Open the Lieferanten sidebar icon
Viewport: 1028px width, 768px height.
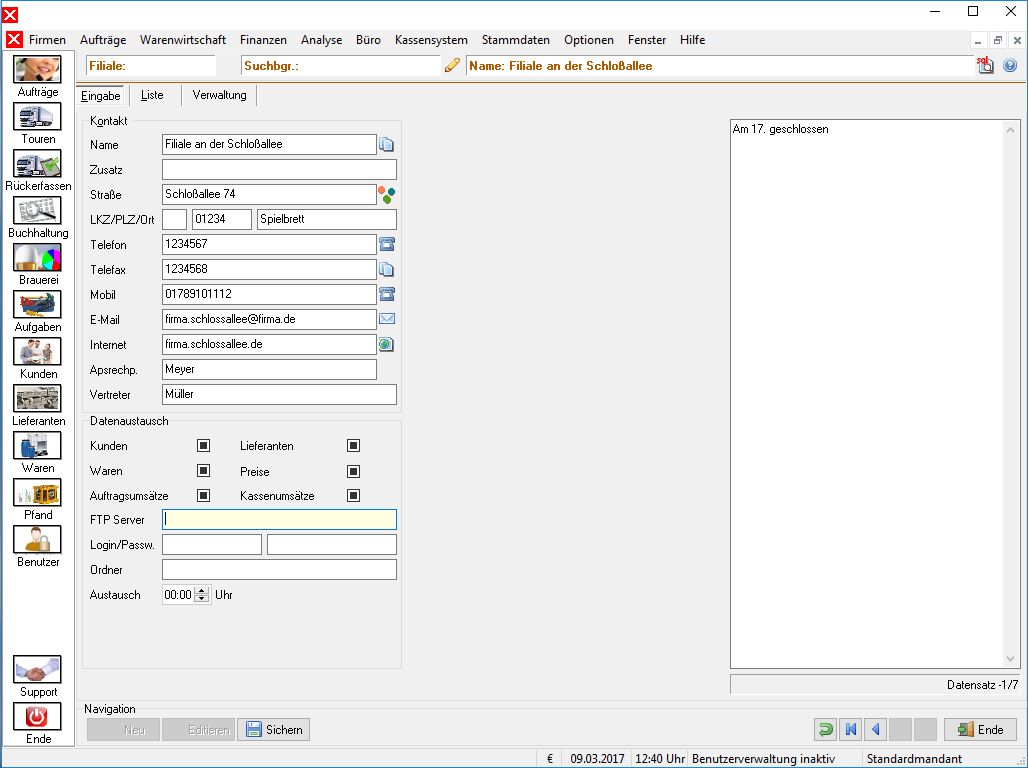[x=37, y=399]
